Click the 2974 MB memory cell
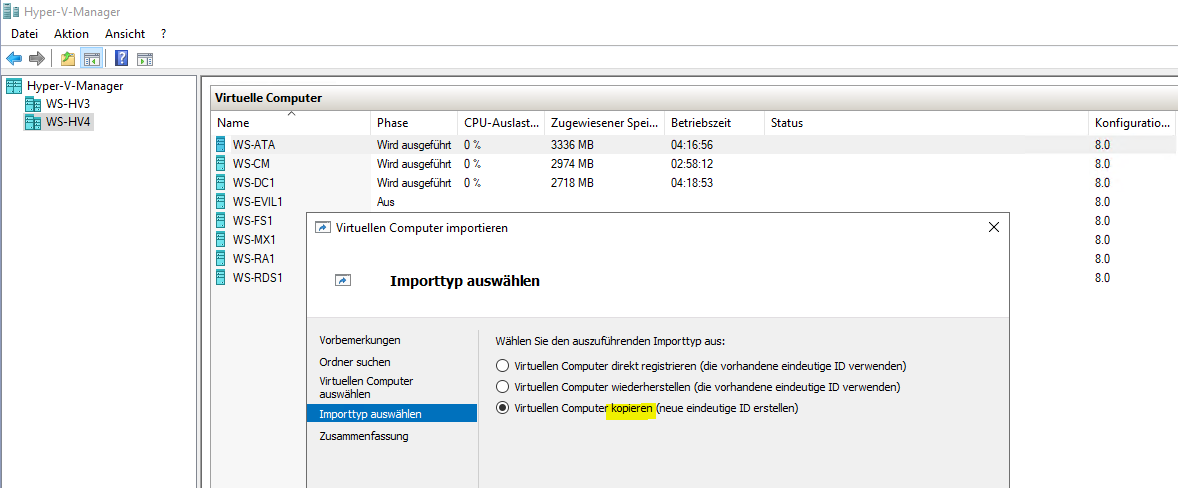Viewport: 1178px width, 488px height. pyautogui.click(x=572, y=163)
